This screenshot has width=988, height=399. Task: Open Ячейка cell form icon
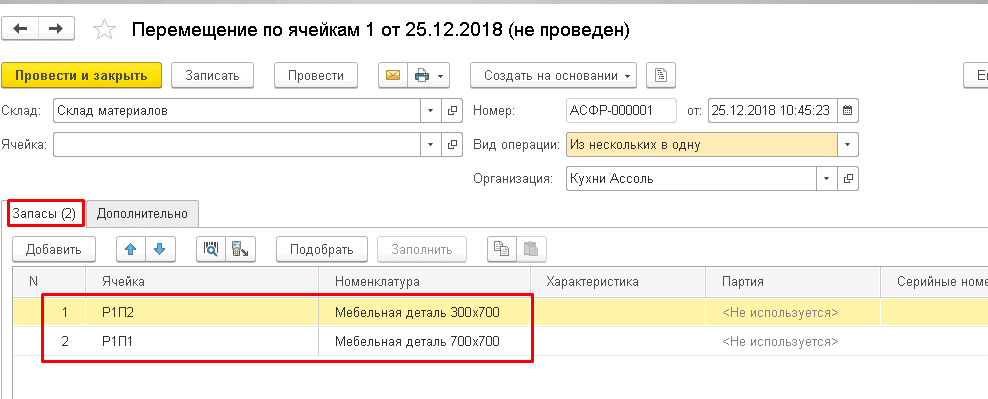tap(451, 144)
